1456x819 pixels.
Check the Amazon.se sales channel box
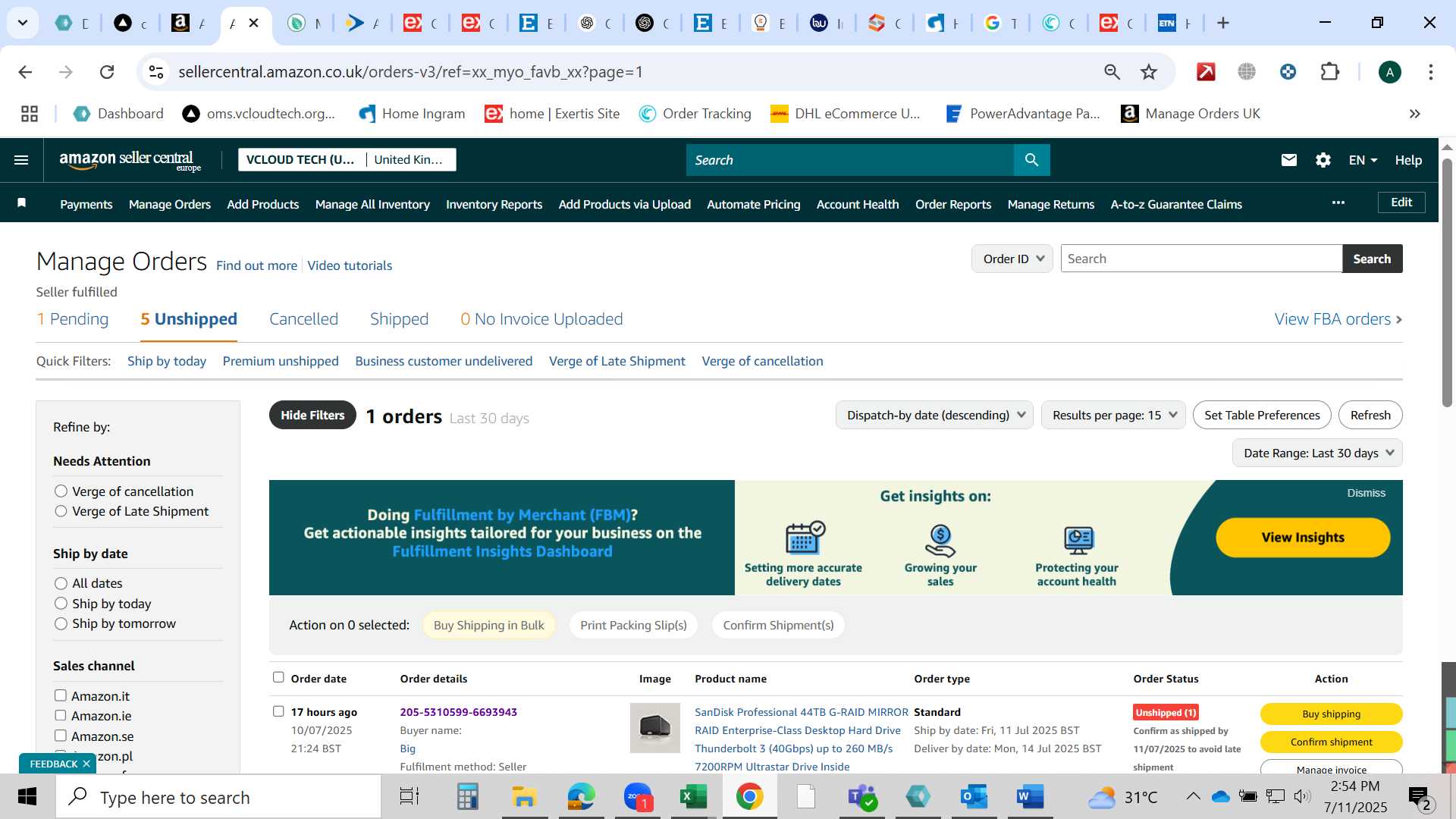pos(60,736)
